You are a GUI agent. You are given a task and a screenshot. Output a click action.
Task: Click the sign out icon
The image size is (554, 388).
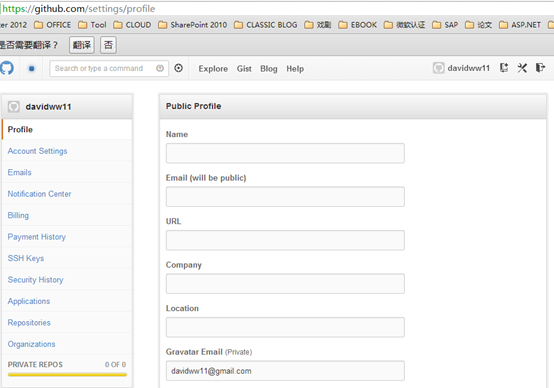[540, 67]
